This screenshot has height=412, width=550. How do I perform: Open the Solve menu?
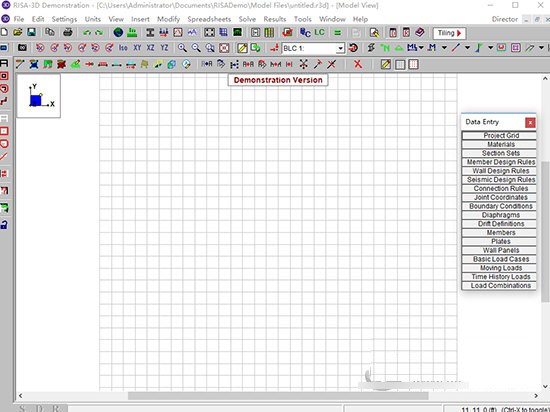pyautogui.click(x=247, y=19)
